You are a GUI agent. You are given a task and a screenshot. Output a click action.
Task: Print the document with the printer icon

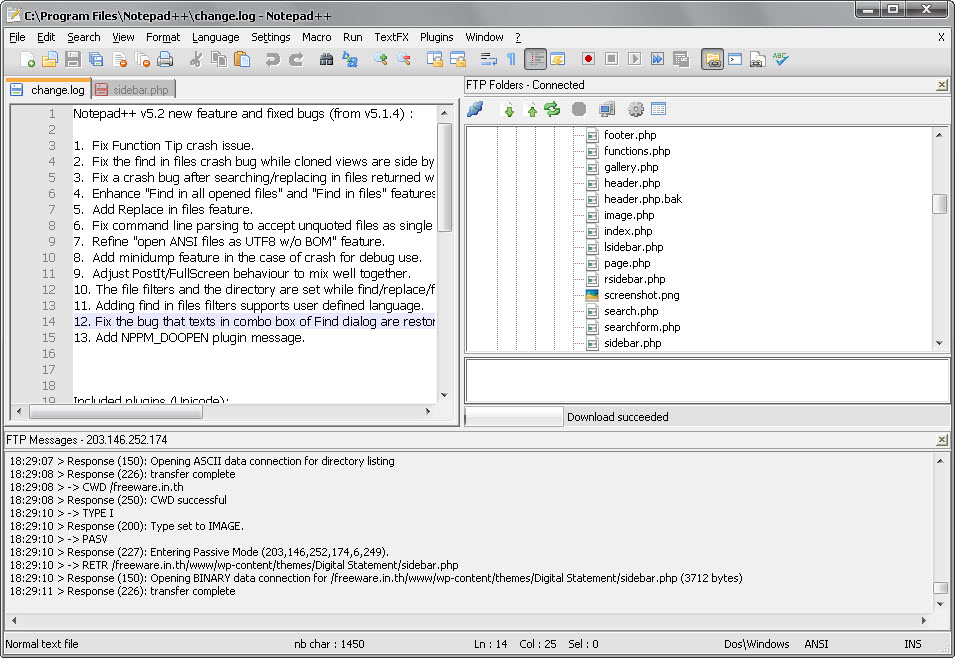tap(165, 59)
